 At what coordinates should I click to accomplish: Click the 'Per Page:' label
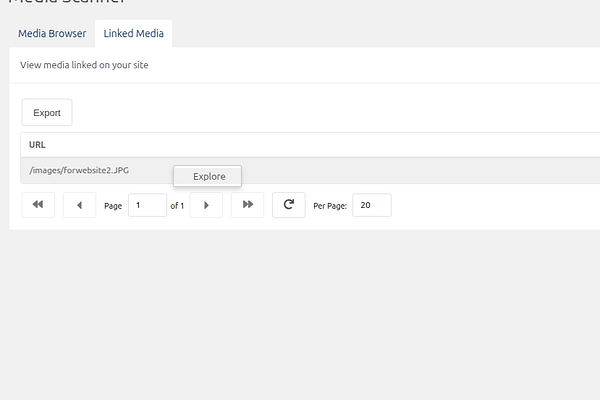click(x=330, y=206)
